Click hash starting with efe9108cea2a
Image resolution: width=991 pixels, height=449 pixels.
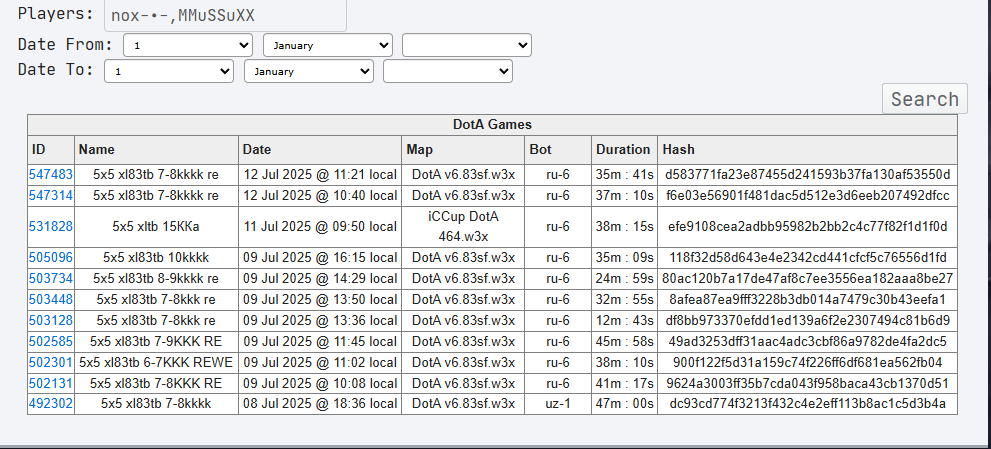(808, 226)
